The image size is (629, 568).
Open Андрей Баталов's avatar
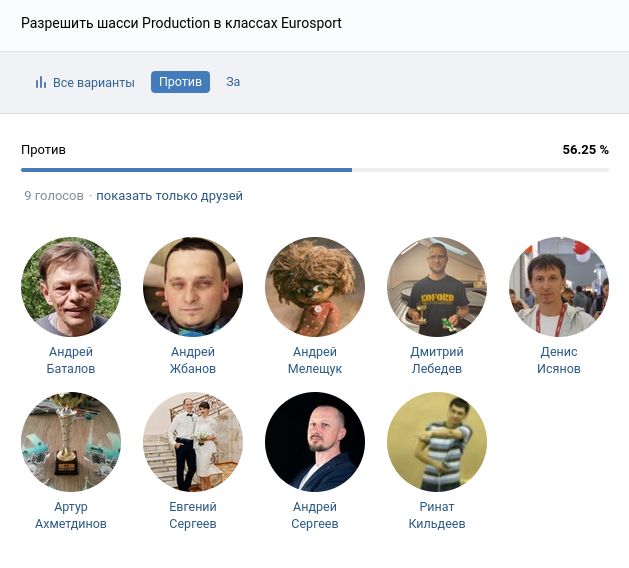tap(71, 287)
